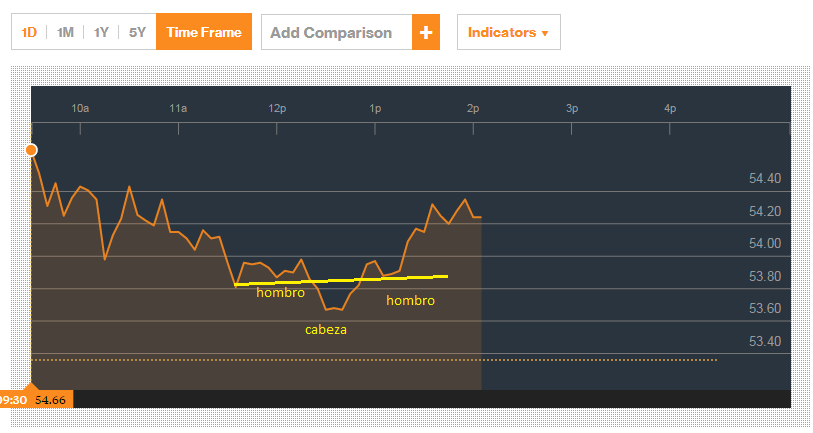Viewport: 813px width, 433px height.
Task: Switch to the 1M time range
Action: [x=65, y=32]
